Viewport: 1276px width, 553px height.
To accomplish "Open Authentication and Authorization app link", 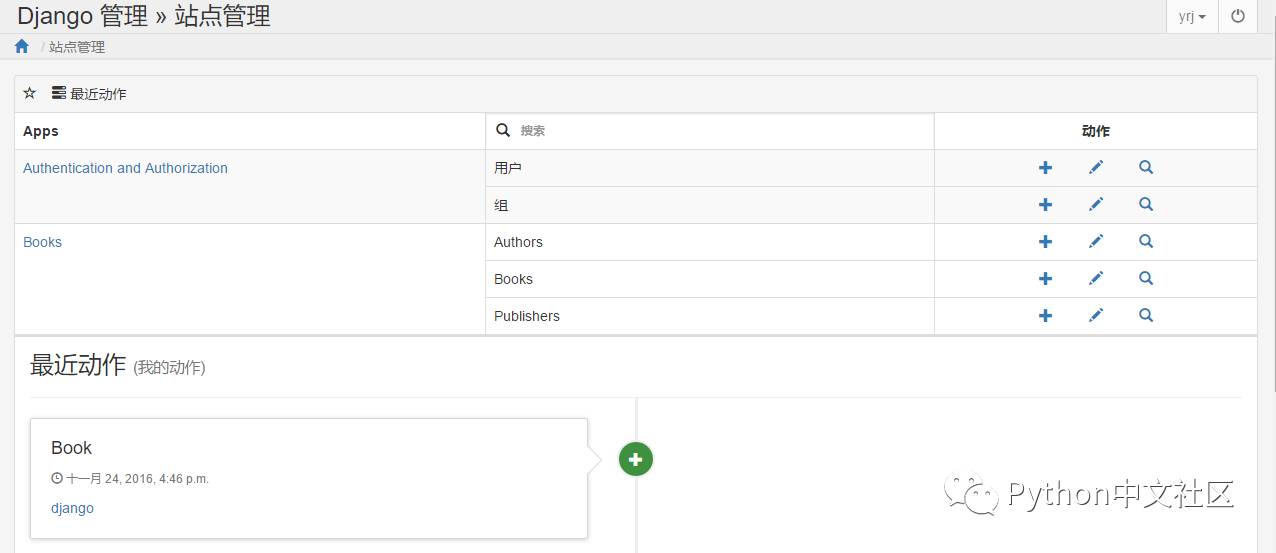I will (125, 168).
